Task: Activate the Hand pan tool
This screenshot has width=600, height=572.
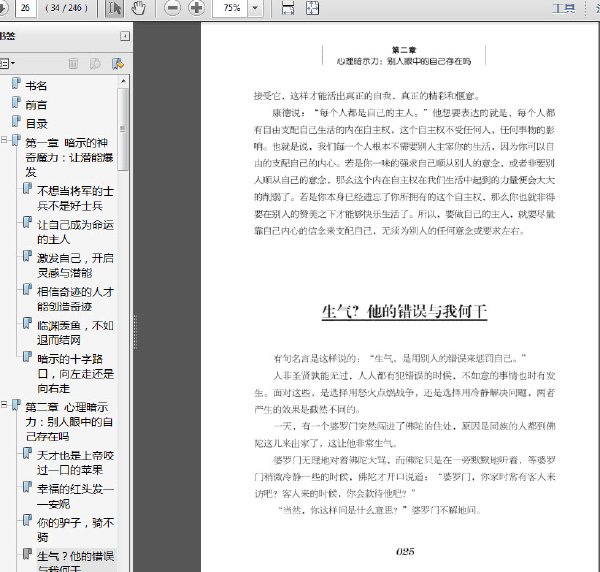Action: (138, 8)
